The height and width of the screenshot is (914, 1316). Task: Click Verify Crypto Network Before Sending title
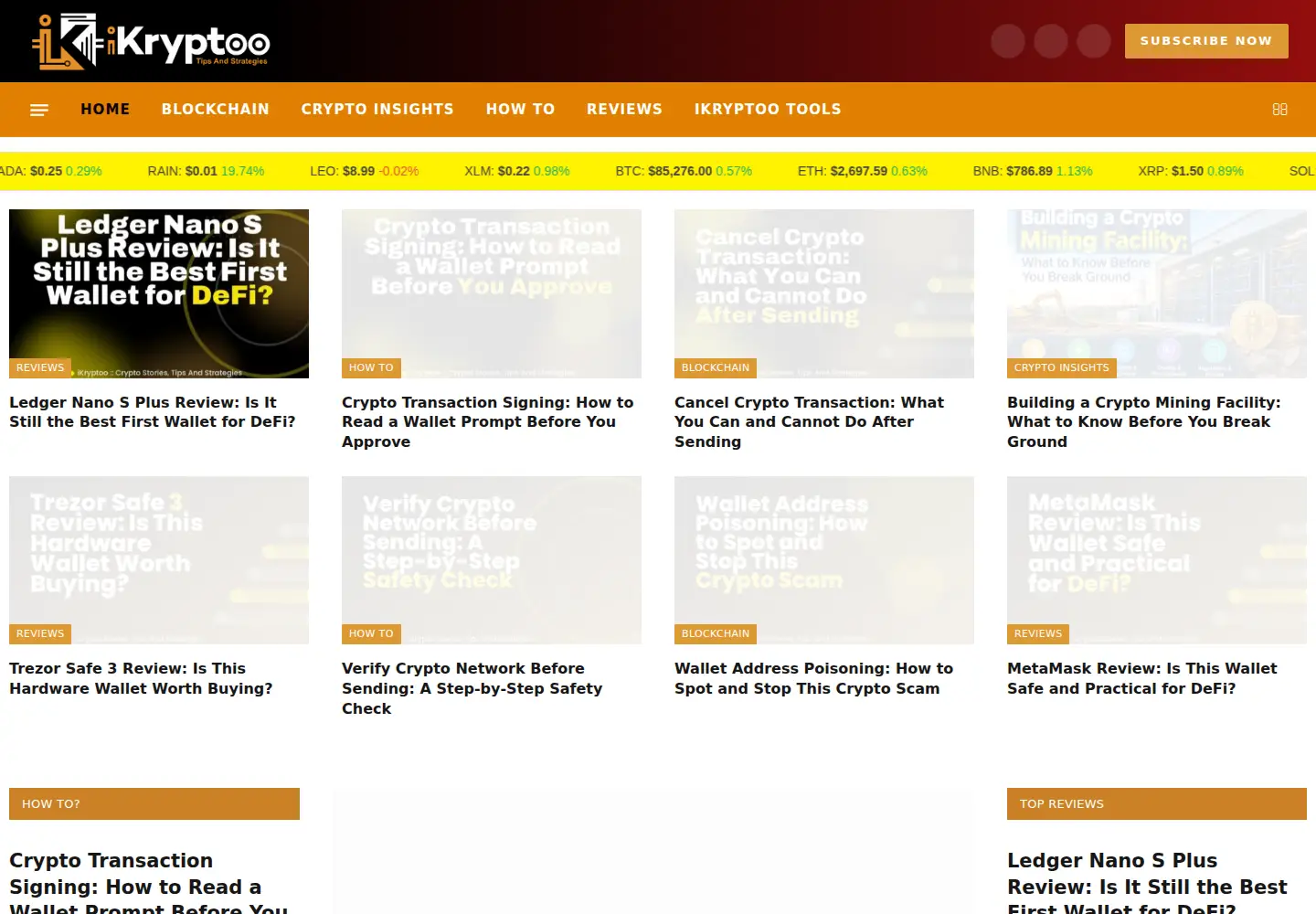[472, 688]
